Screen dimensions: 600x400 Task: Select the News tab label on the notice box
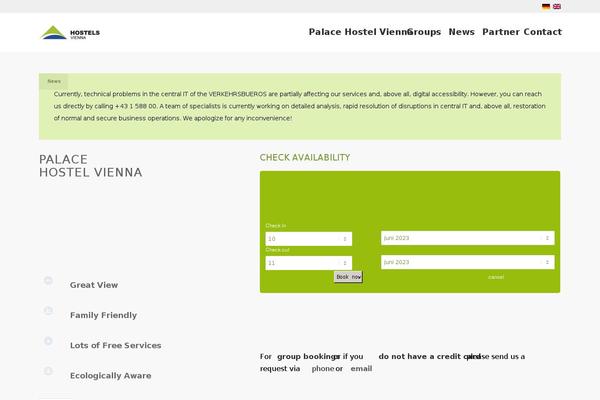pos(54,81)
